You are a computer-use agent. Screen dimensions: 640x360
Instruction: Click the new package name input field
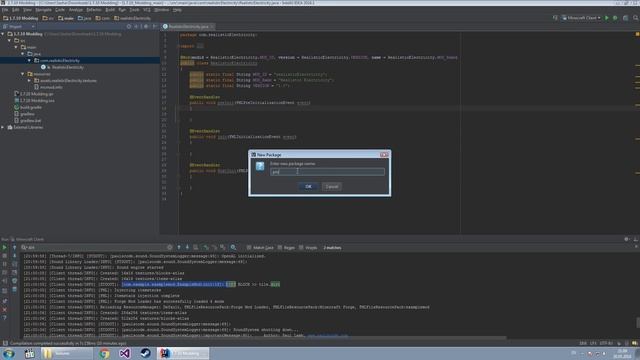(x=327, y=172)
